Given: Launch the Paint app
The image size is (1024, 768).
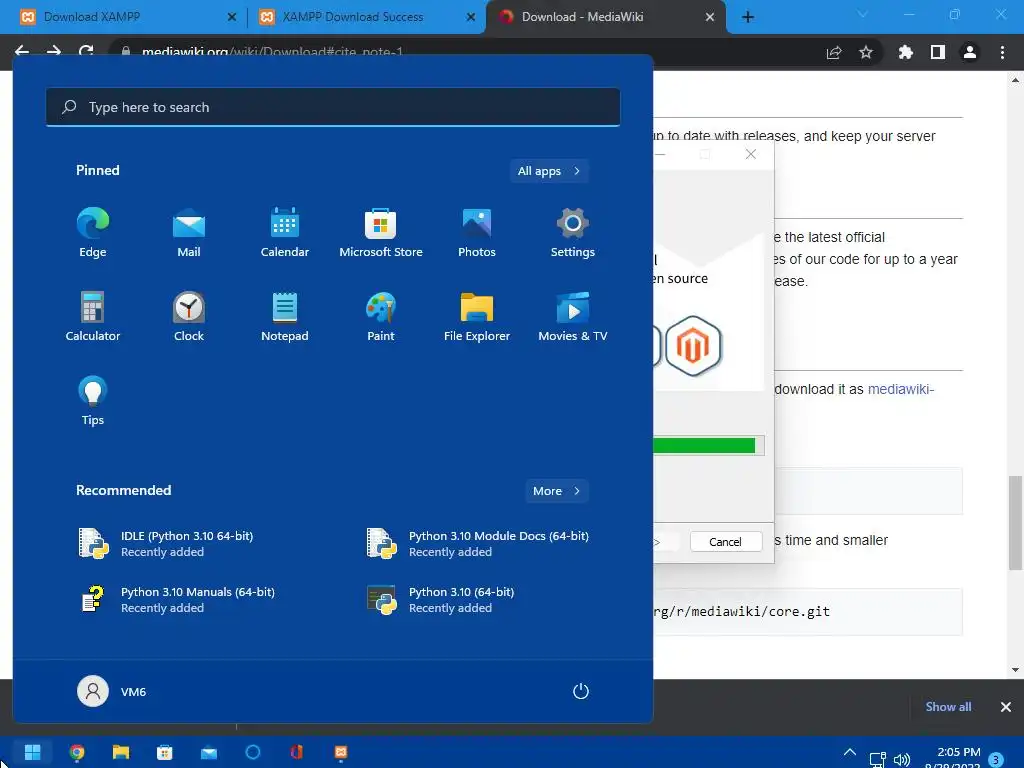Looking at the screenshot, I should pyautogui.click(x=381, y=317).
